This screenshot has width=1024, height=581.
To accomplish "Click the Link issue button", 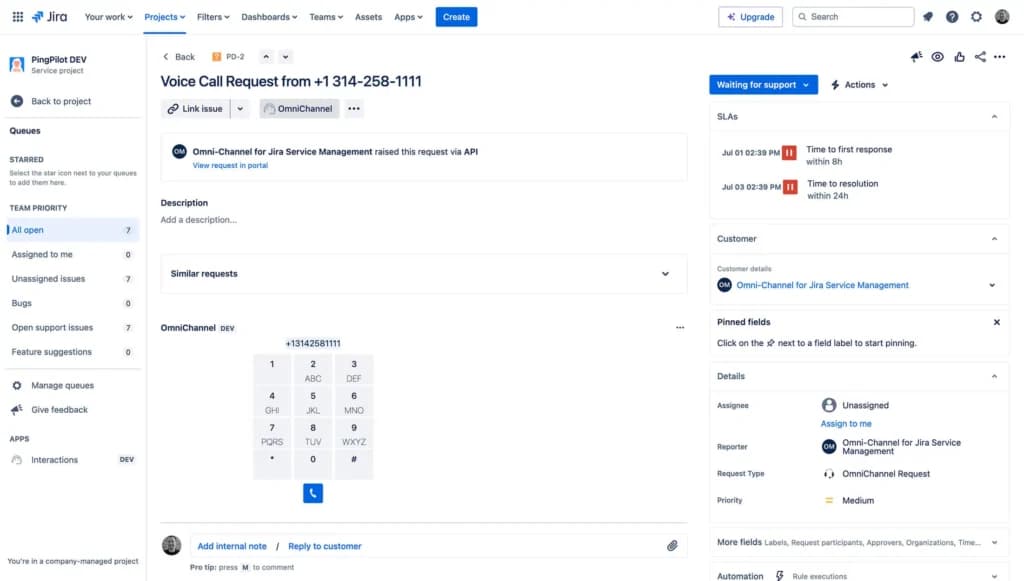I will tap(195, 109).
